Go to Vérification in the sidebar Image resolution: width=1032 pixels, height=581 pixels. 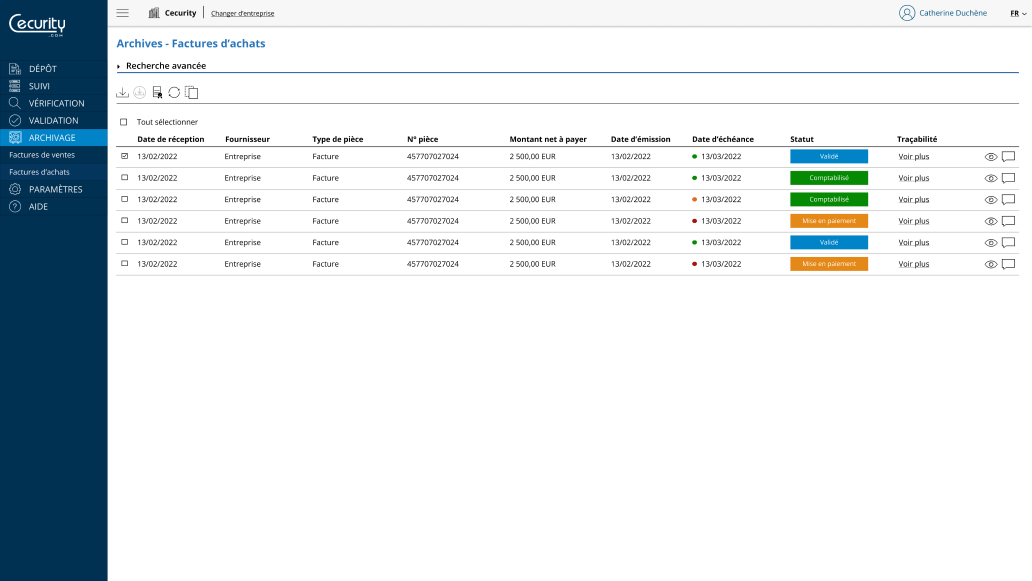coord(53,103)
